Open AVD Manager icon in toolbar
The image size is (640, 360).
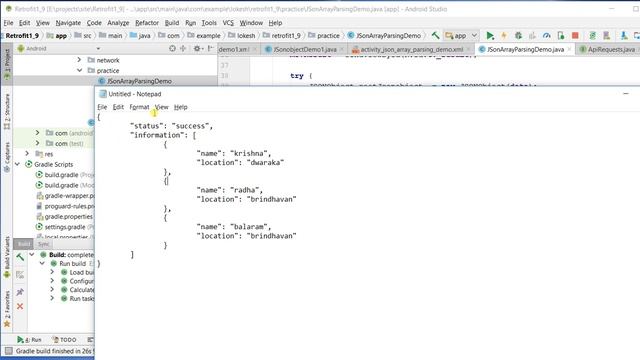[607, 36]
